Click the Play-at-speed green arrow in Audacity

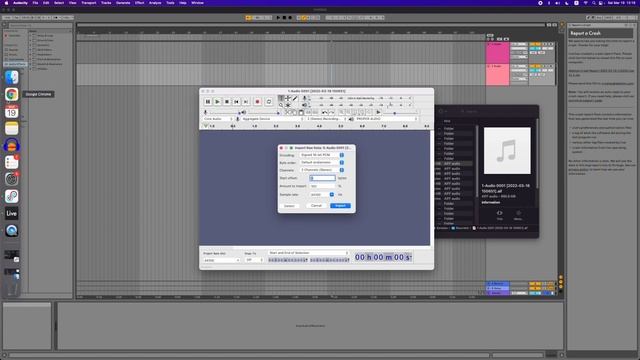[378, 112]
